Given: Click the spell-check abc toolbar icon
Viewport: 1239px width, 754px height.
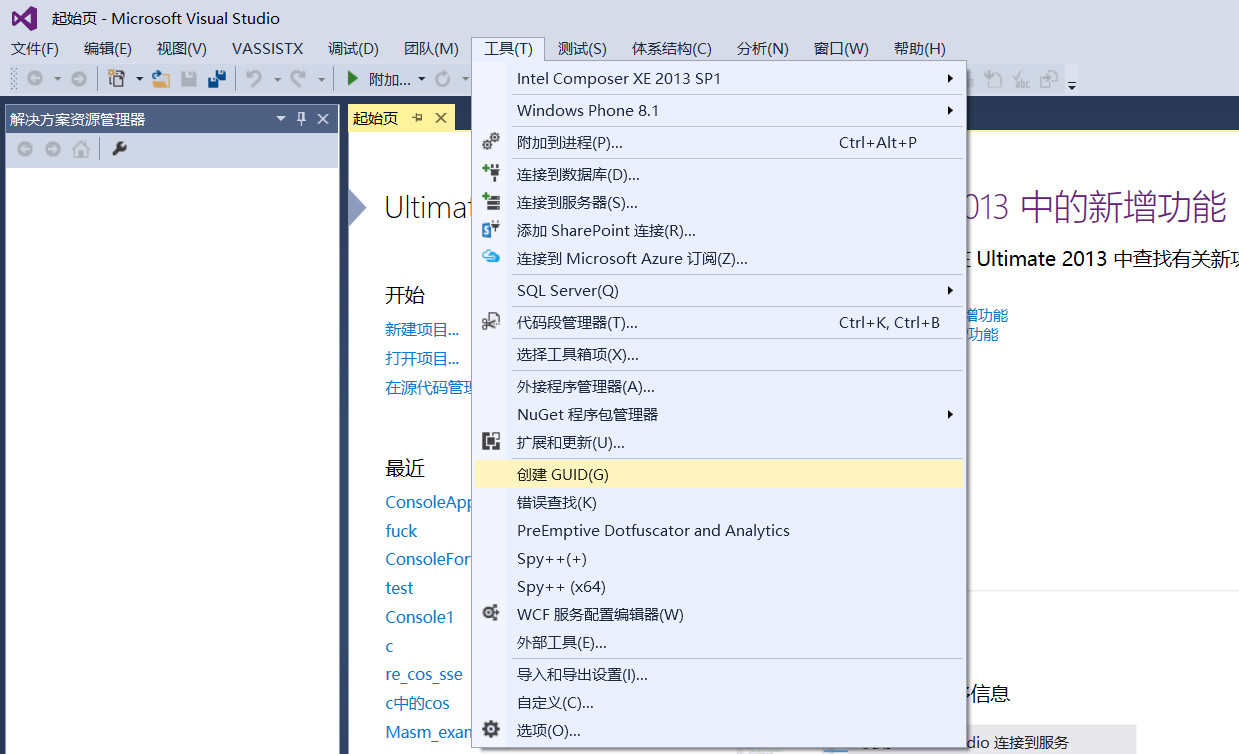Looking at the screenshot, I should 1022,79.
